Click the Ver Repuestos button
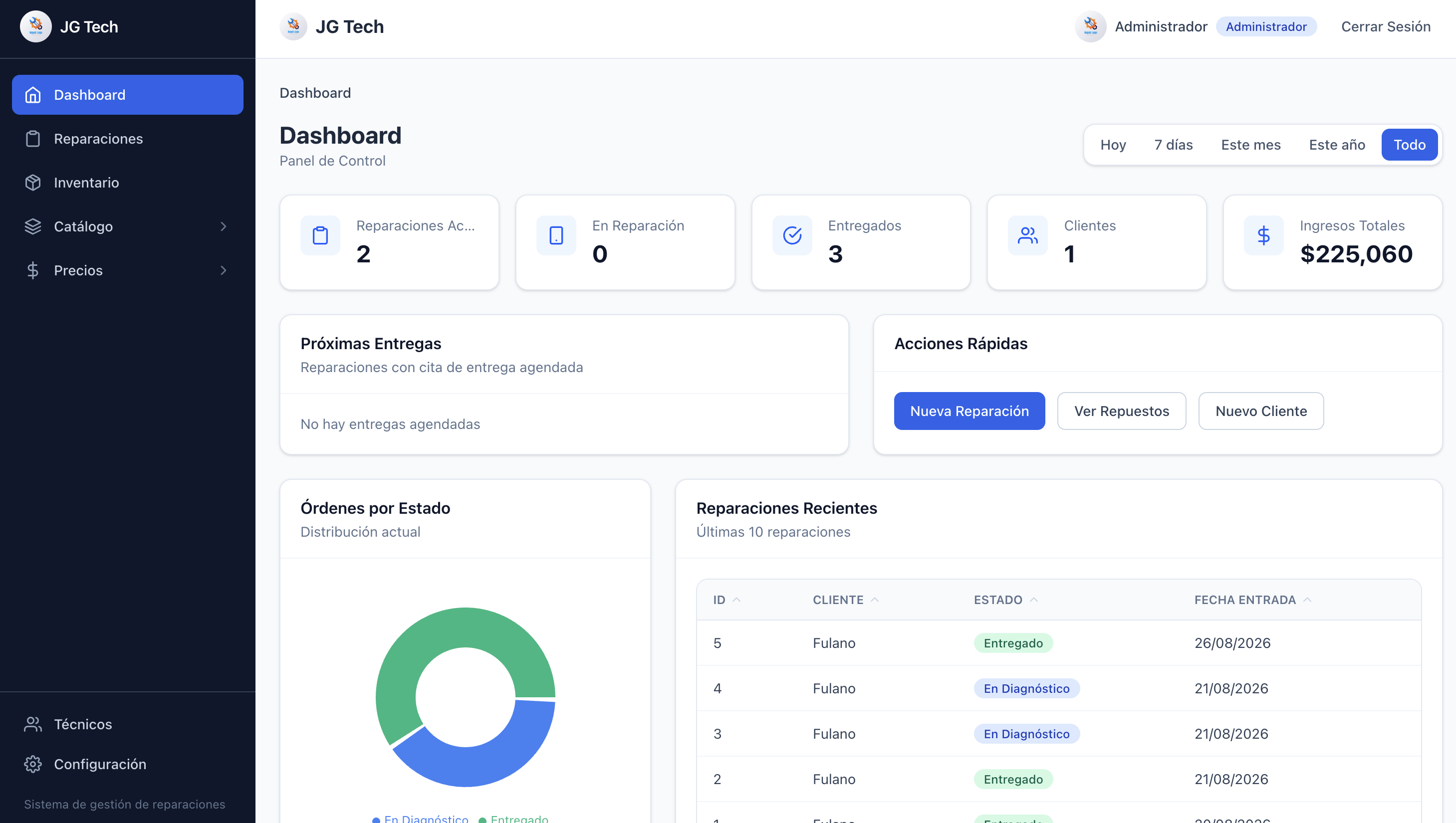The height and width of the screenshot is (823, 1456). pyautogui.click(x=1121, y=411)
